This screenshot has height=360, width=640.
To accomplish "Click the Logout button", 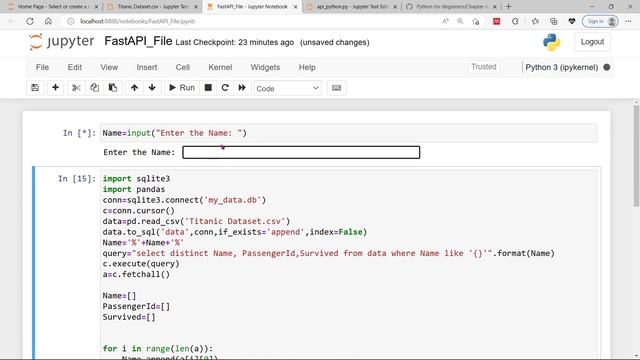I will 592,42.
